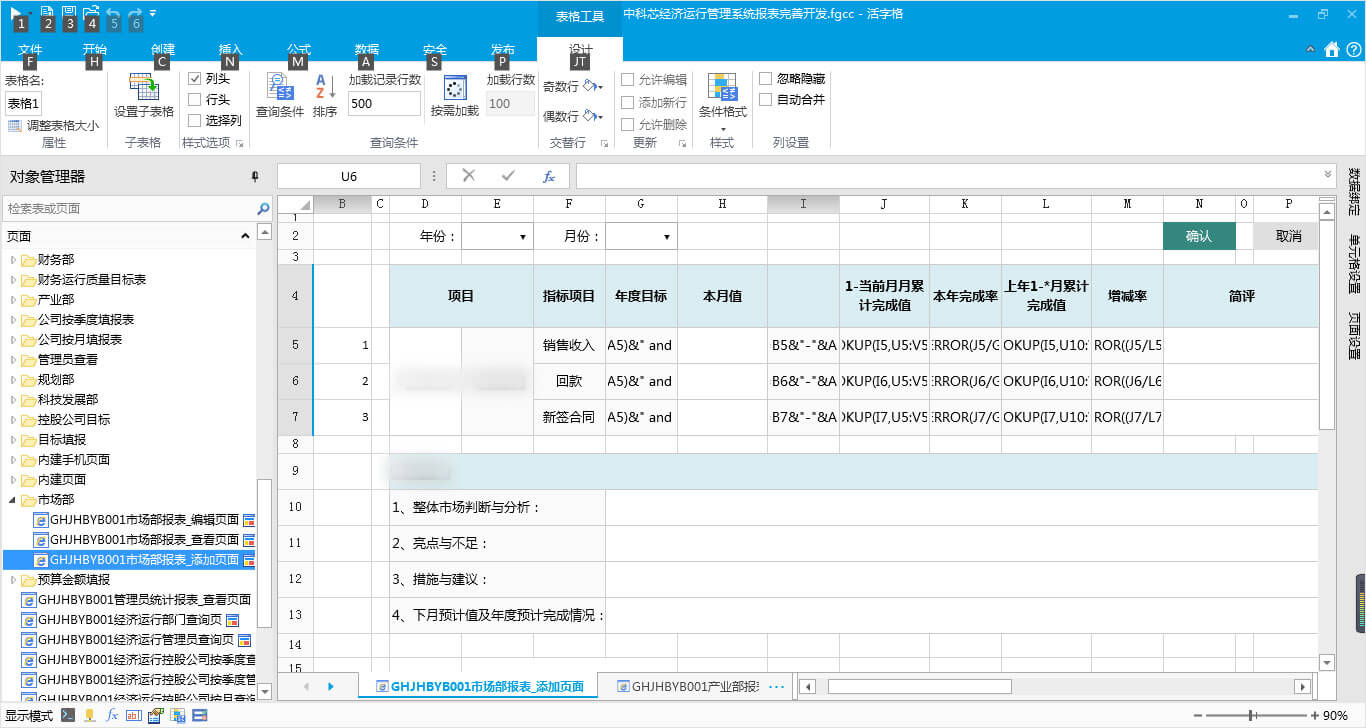Click the horizontal scrollbar of the sheet
This screenshot has width=1366, height=728.
[919, 686]
